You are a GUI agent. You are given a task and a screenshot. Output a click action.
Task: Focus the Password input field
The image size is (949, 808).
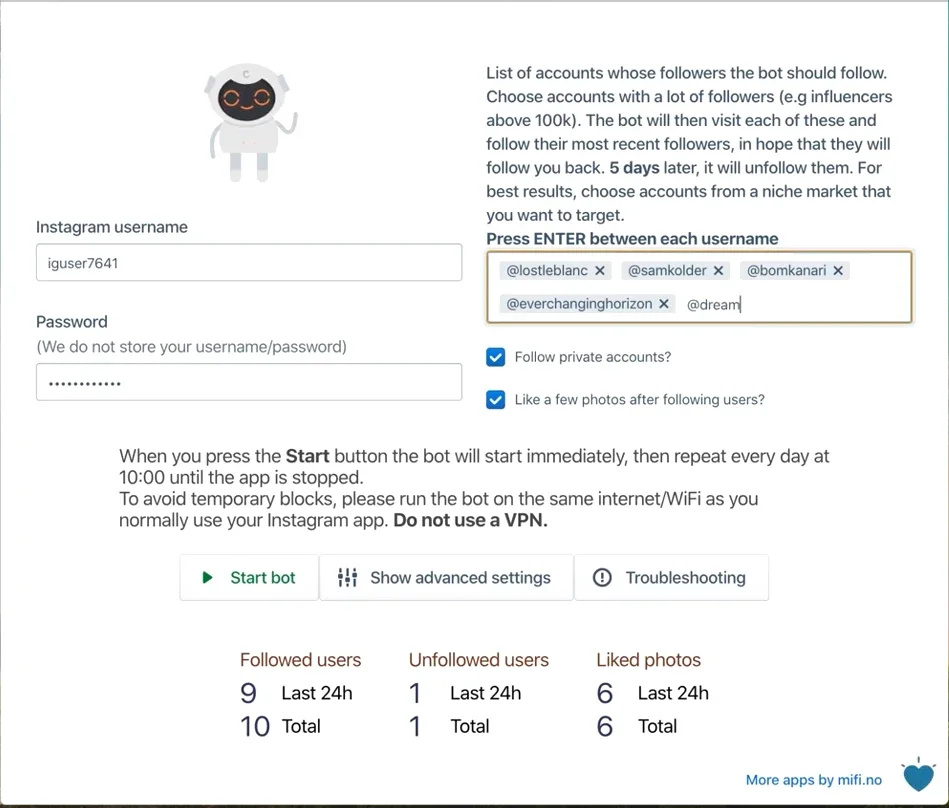249,382
